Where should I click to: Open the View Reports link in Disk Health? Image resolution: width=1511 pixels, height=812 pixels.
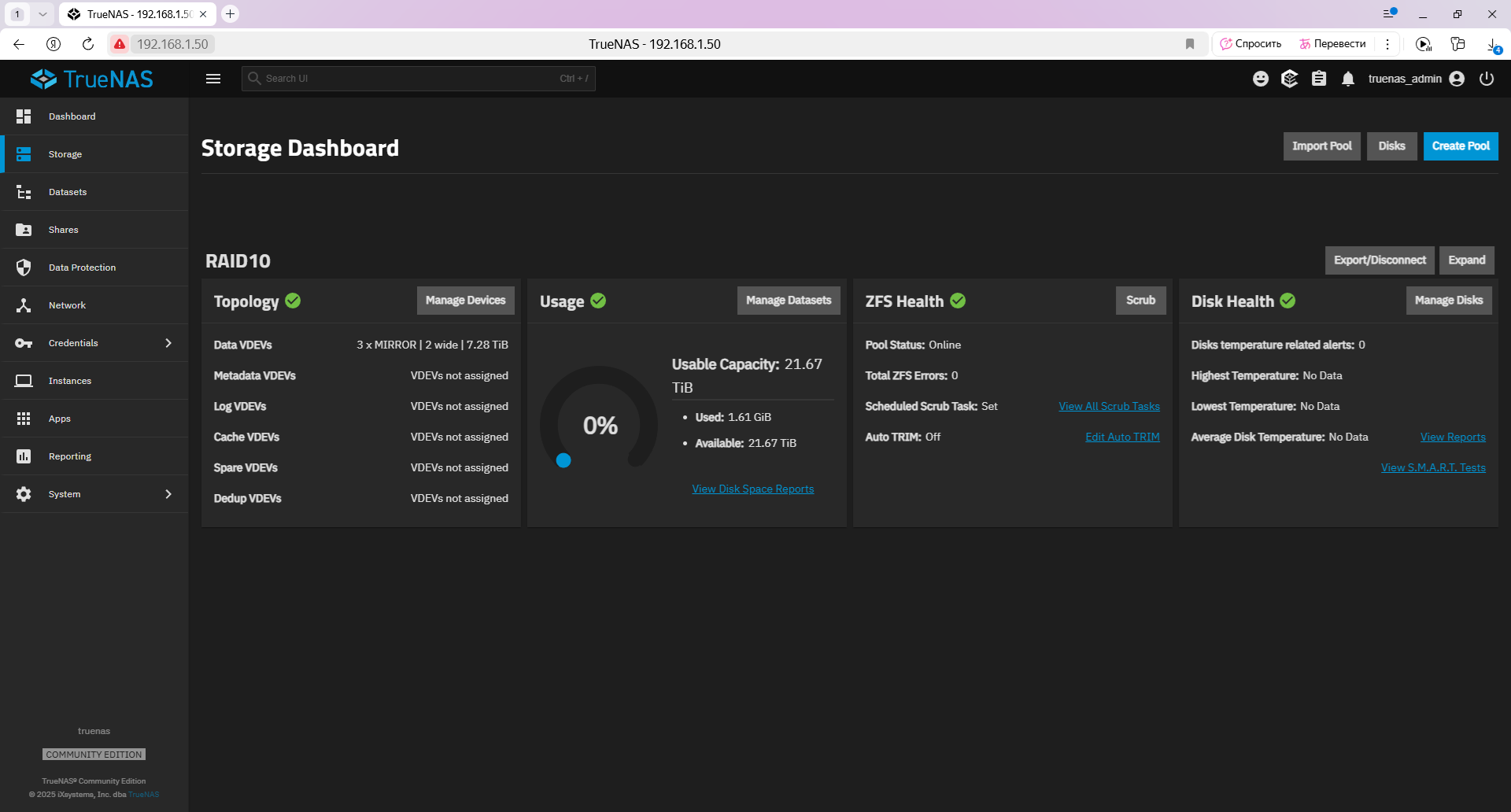1453,437
